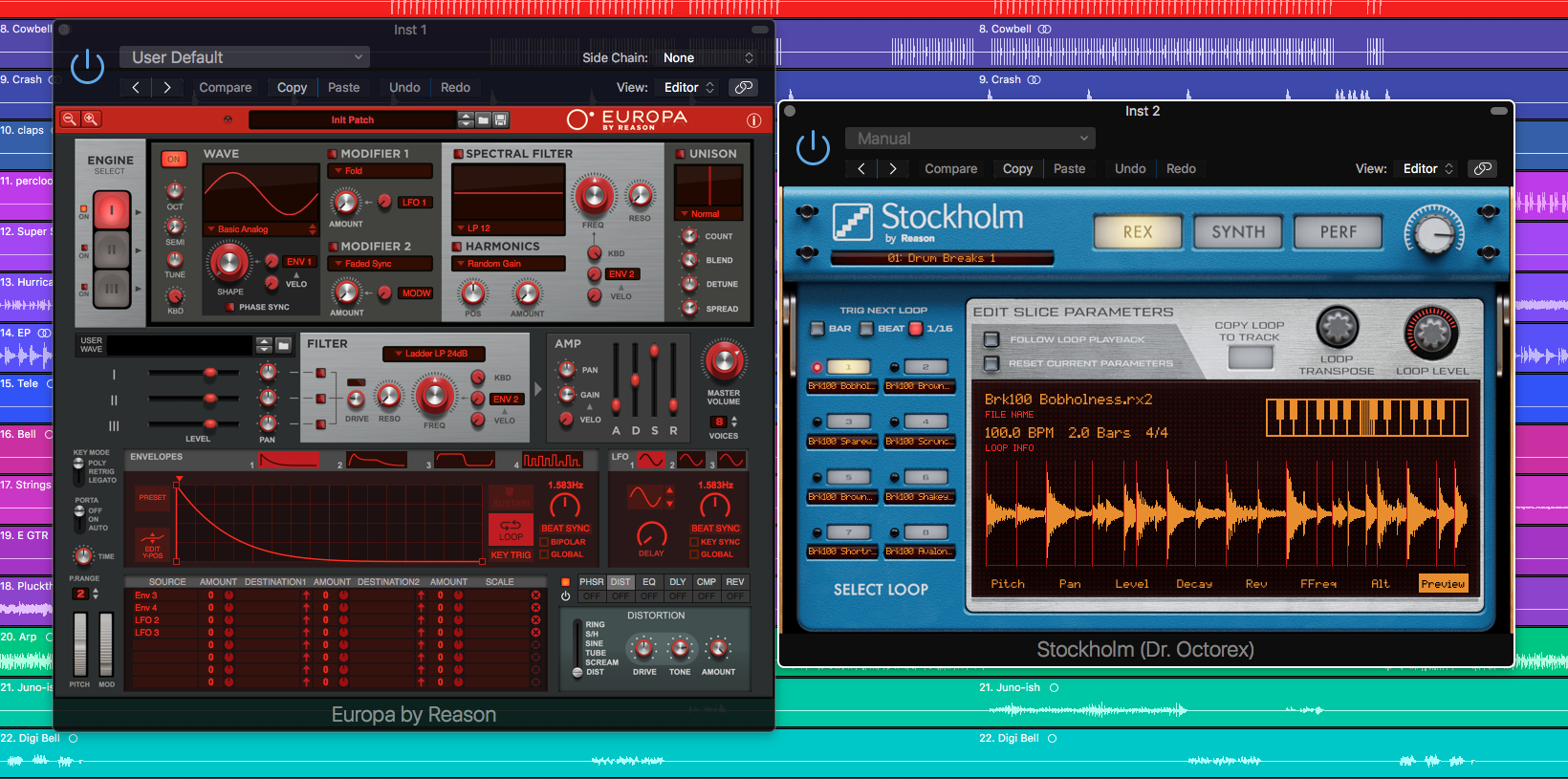Open the PHSR effect tab

pyautogui.click(x=592, y=582)
